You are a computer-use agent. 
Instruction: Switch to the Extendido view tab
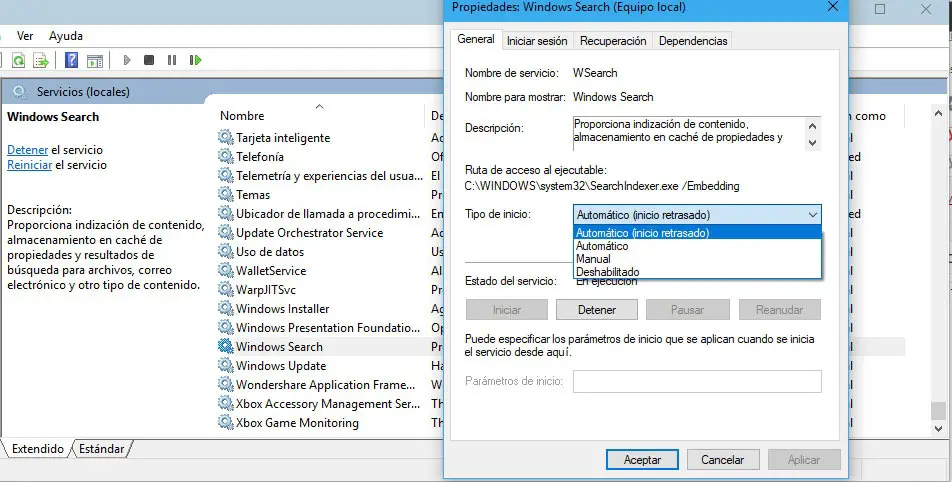(x=38, y=449)
